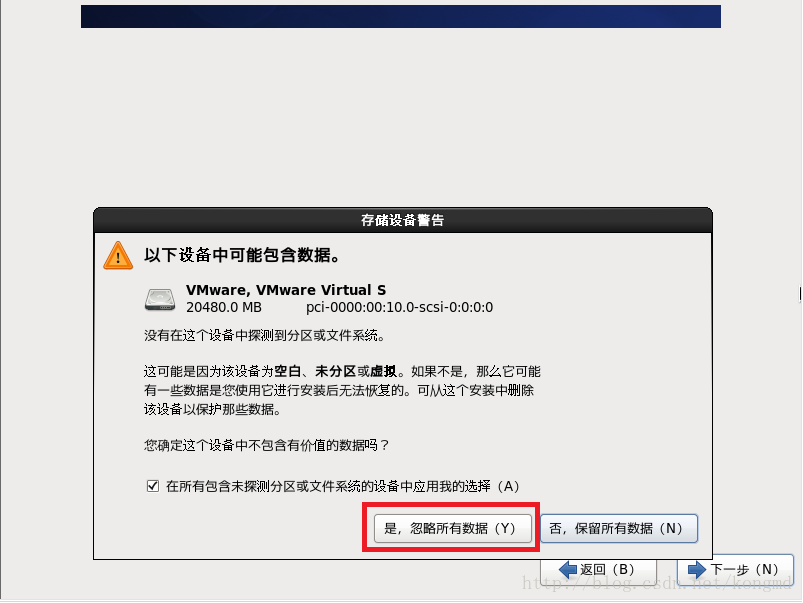Click the hard disk drive icon
Viewport: 803px width, 603px height.
(160, 299)
